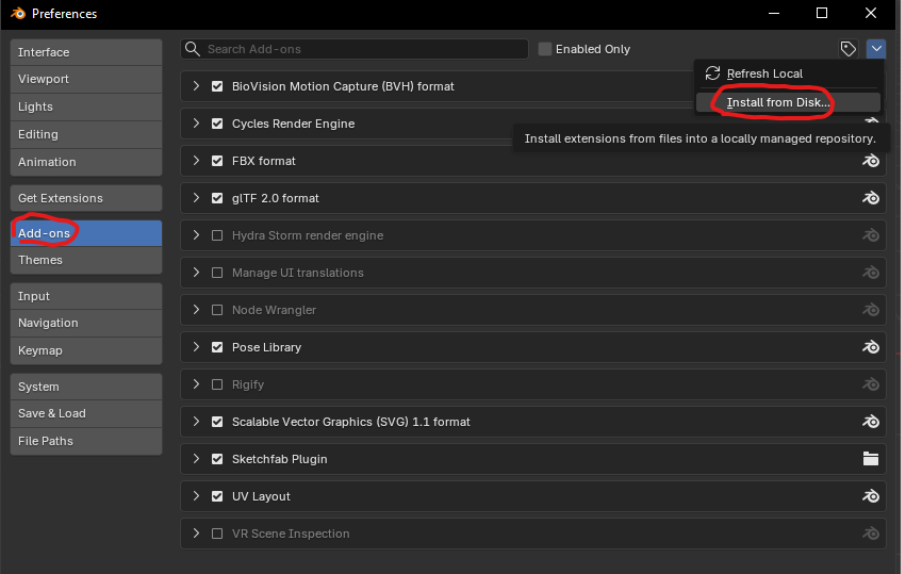Click the Refresh Local arrows icon
Image resolution: width=901 pixels, height=574 pixels.
[x=713, y=73]
